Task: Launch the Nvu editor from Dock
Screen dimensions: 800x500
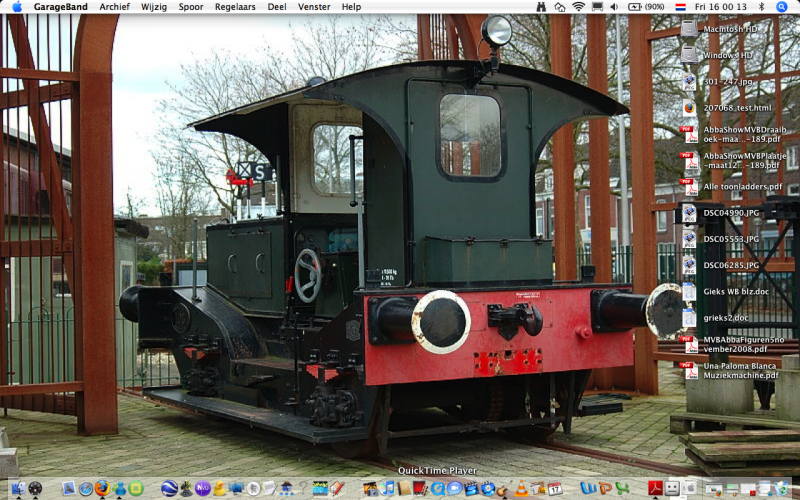Action: [x=203, y=488]
